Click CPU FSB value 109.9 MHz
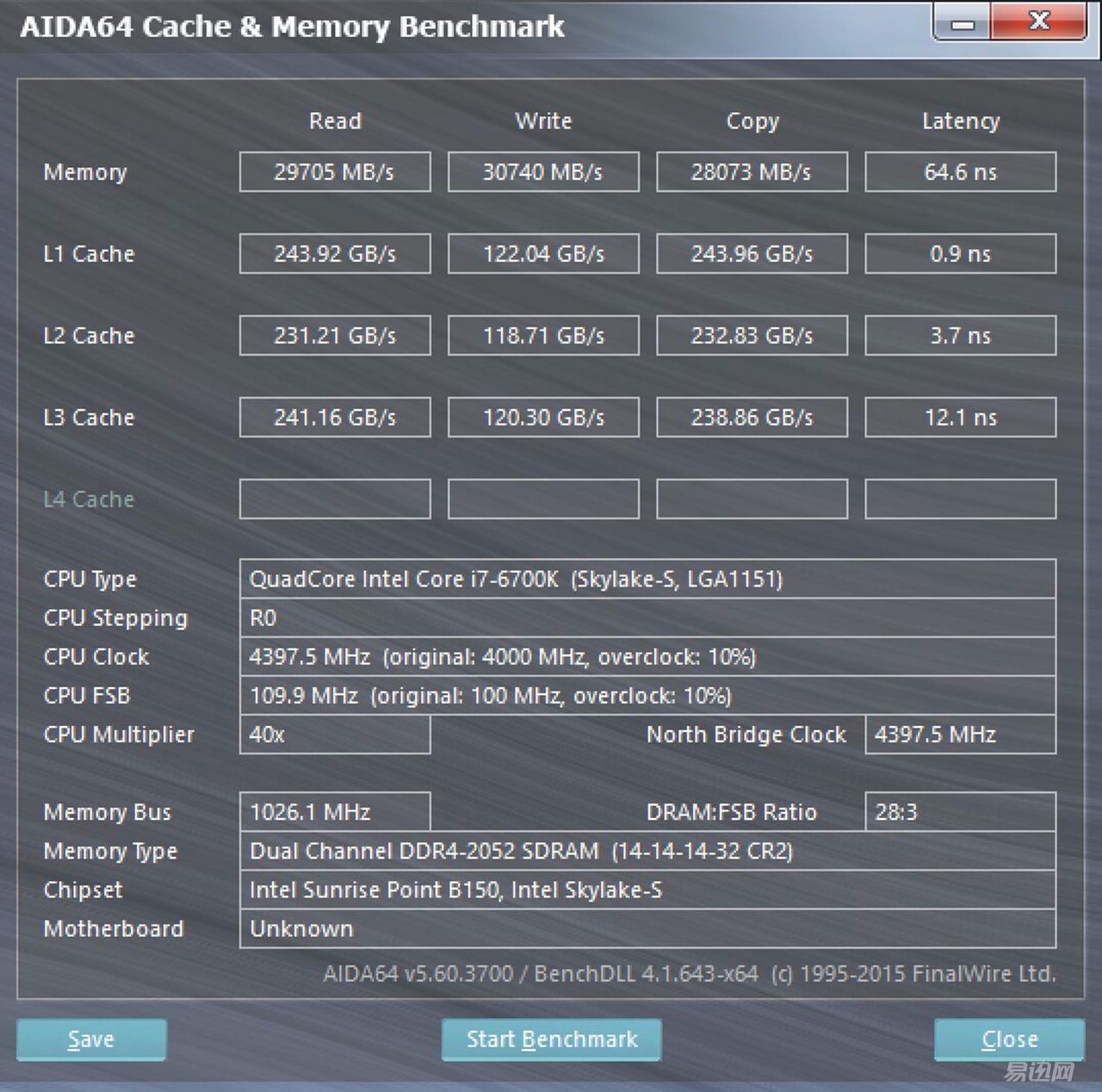 [x=647, y=695]
